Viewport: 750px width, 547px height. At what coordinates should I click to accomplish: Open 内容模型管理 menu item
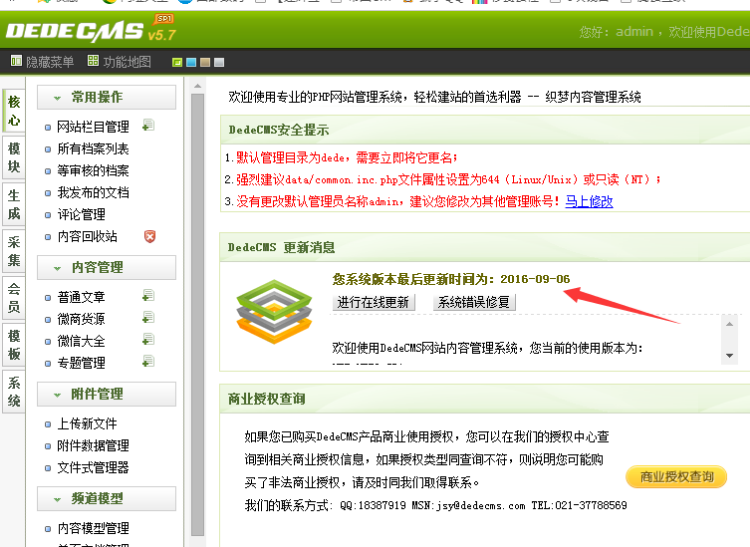tap(93, 528)
